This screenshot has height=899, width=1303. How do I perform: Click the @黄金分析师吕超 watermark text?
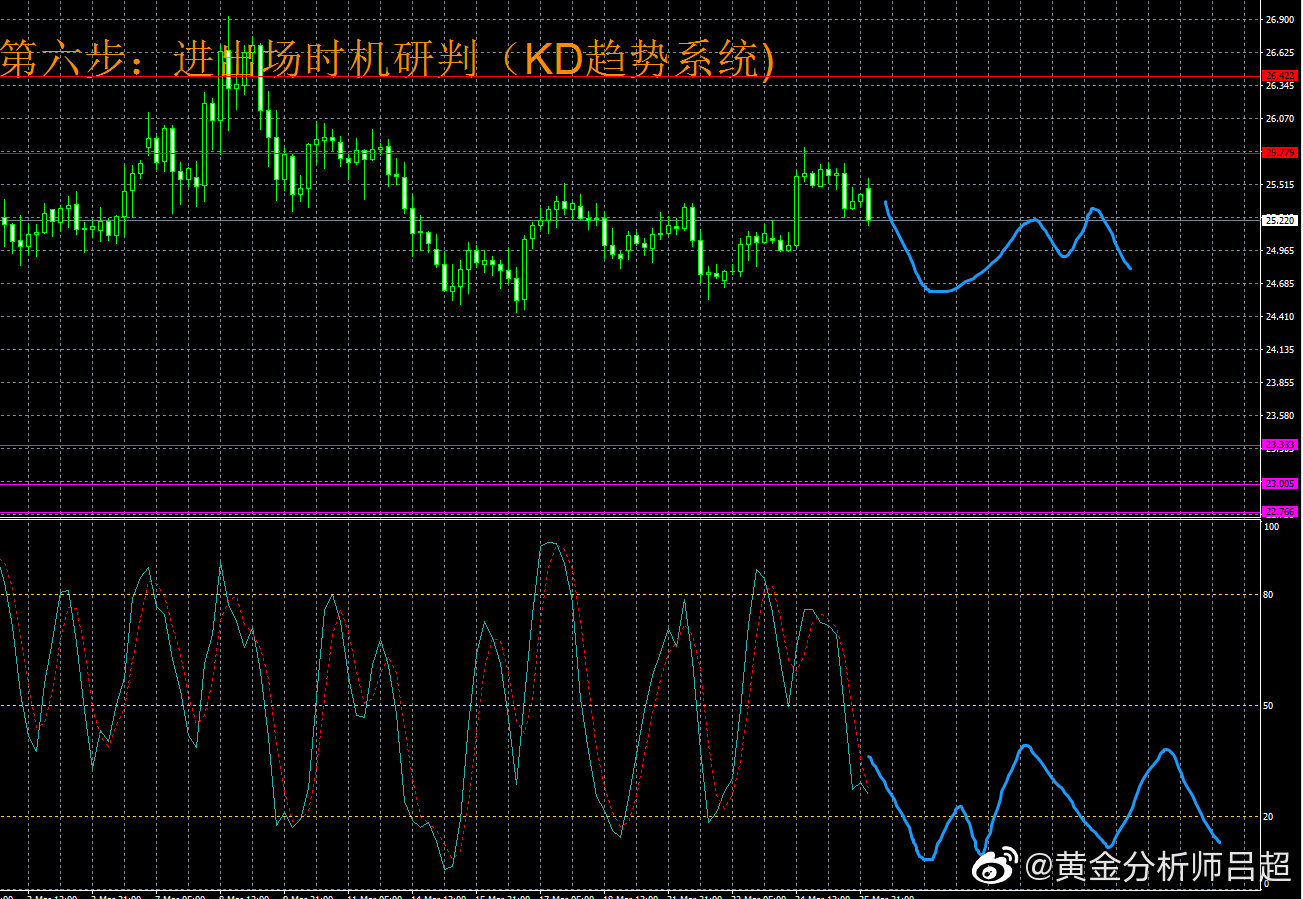click(1160, 867)
